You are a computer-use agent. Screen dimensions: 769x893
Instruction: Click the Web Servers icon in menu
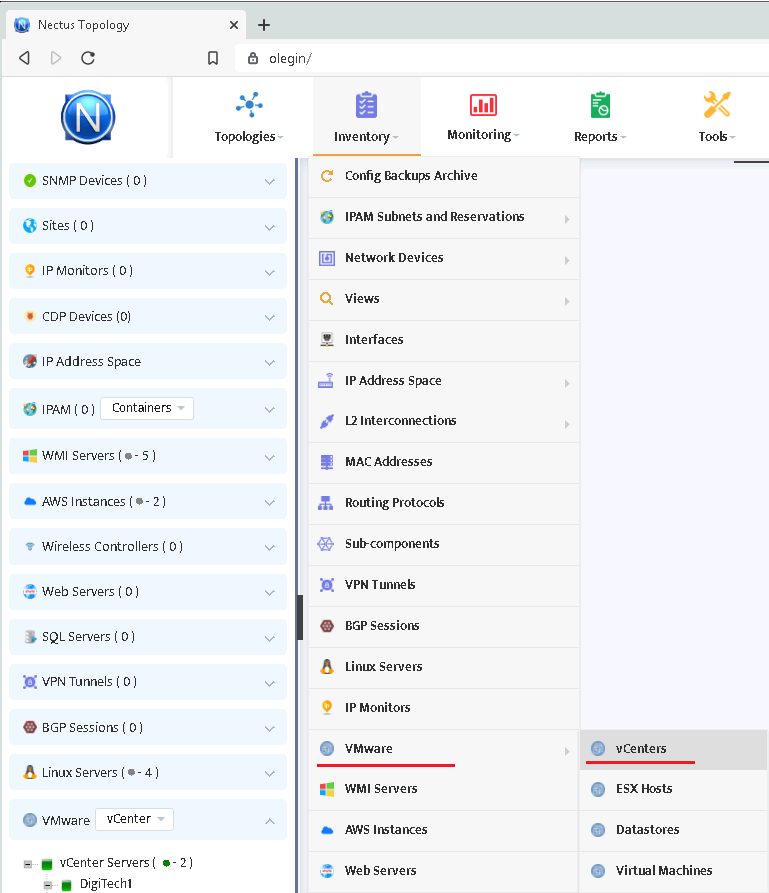[x=327, y=871]
